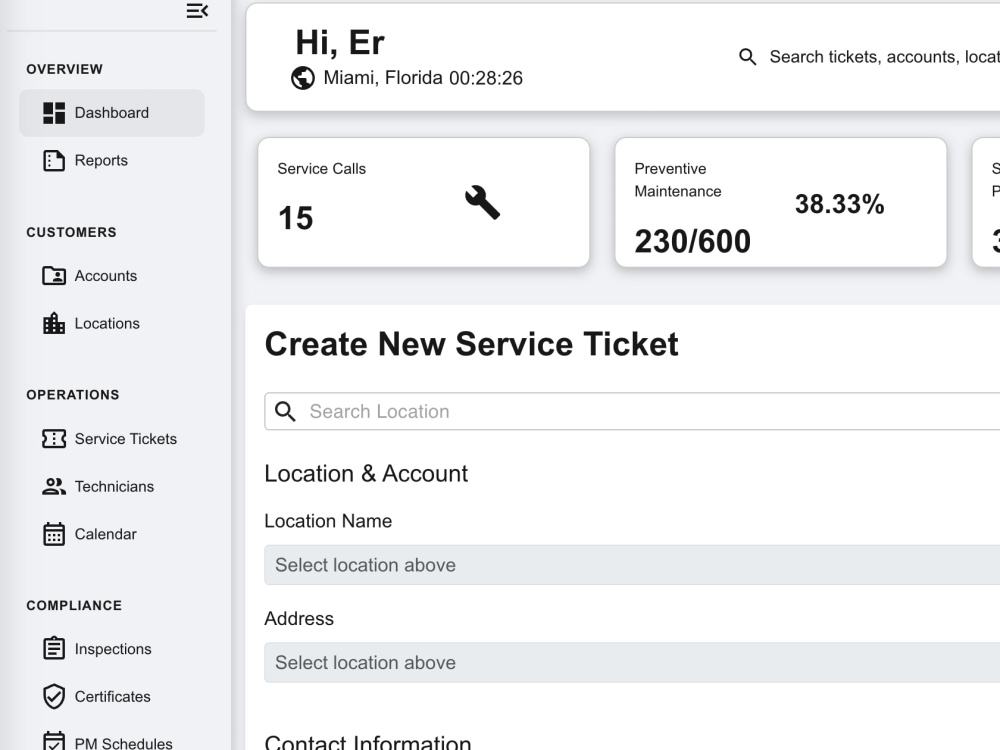Click the Calendar icon in sidebar

pyautogui.click(x=54, y=534)
